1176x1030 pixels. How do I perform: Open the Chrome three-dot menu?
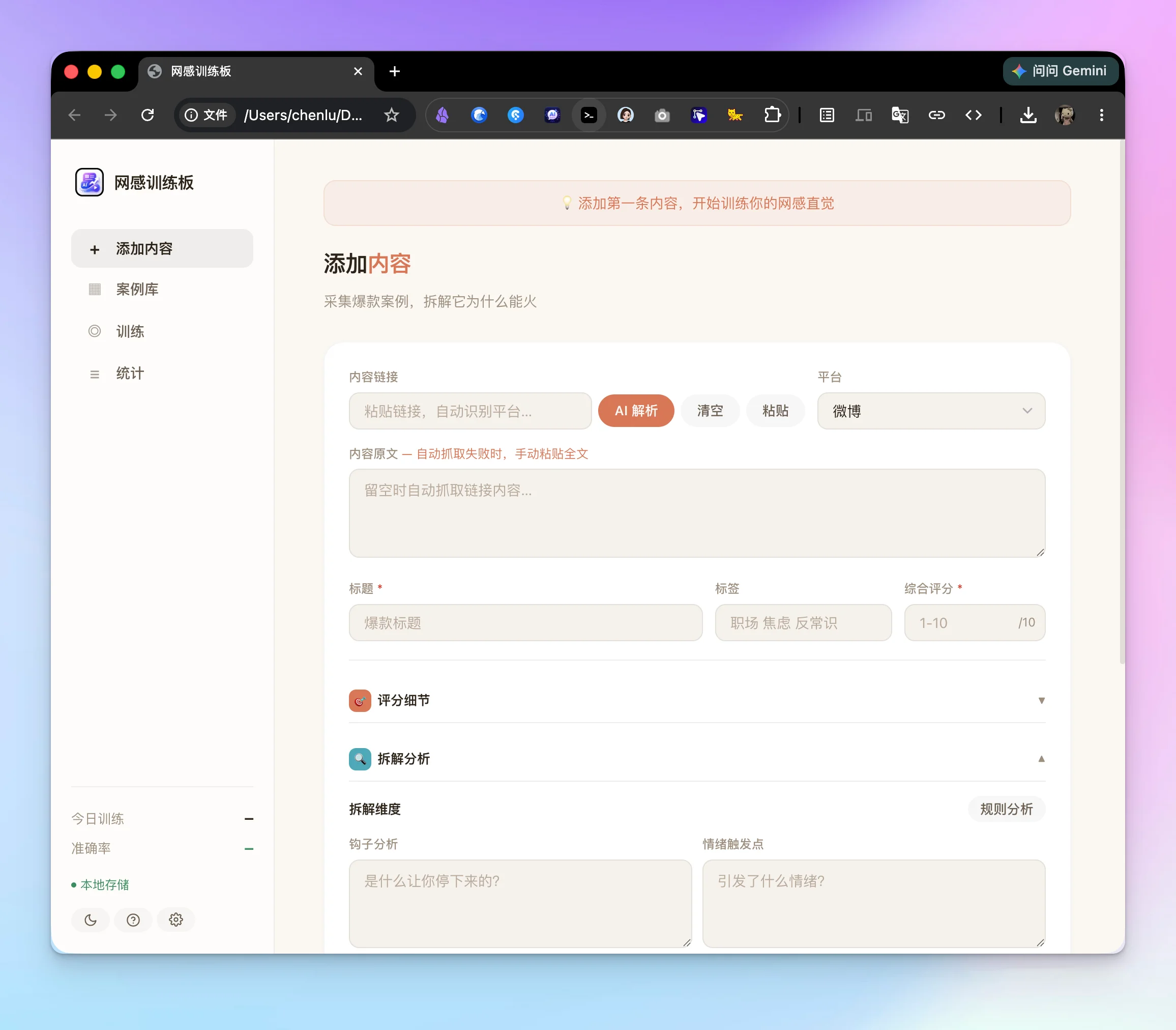pos(1101,115)
